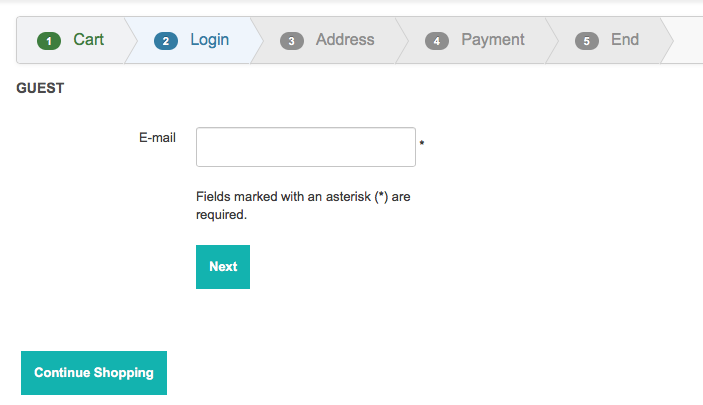Click the gray number 3 step badge
Screen dimensions: 703x405
[x=292, y=41]
